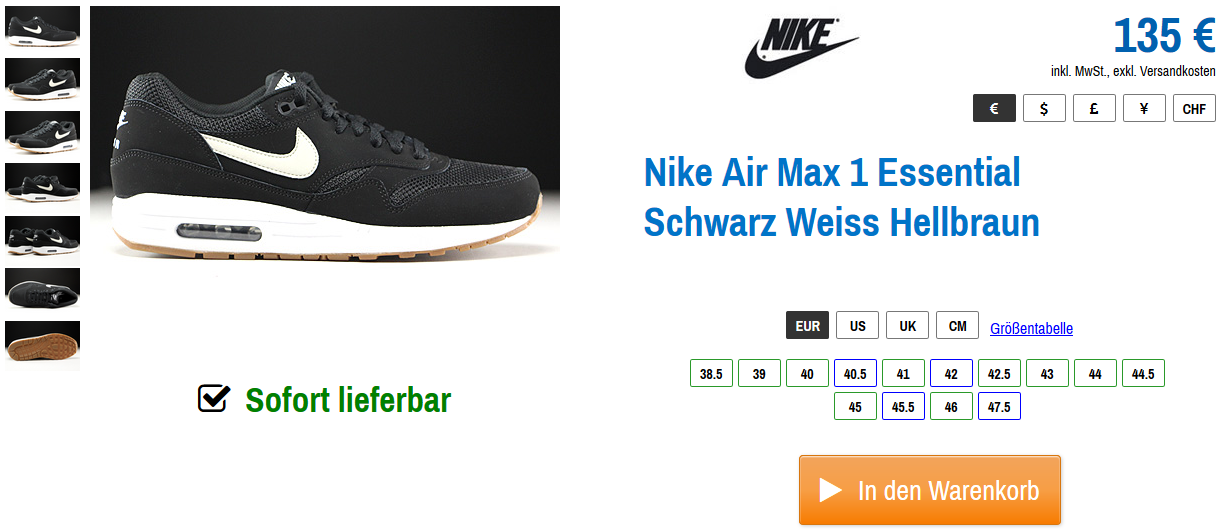This screenshot has height=531, width=1222.
Task: Click the Sofort lieferbar checkmark icon
Action: coord(214,398)
